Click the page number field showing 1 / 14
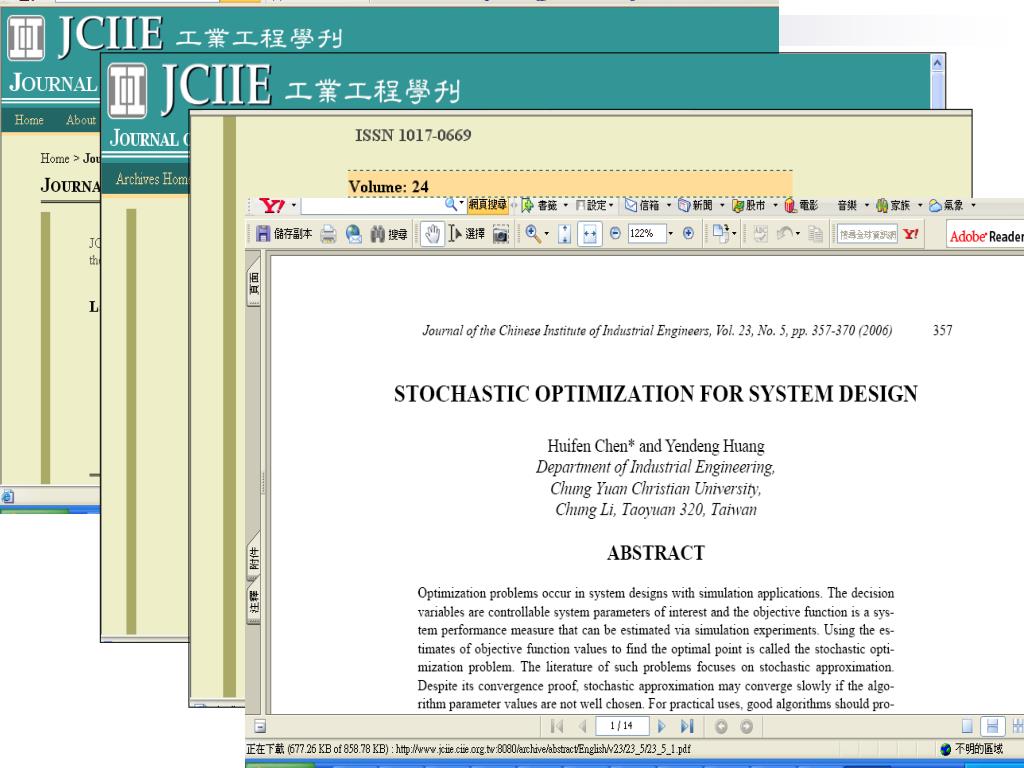 click(x=622, y=726)
